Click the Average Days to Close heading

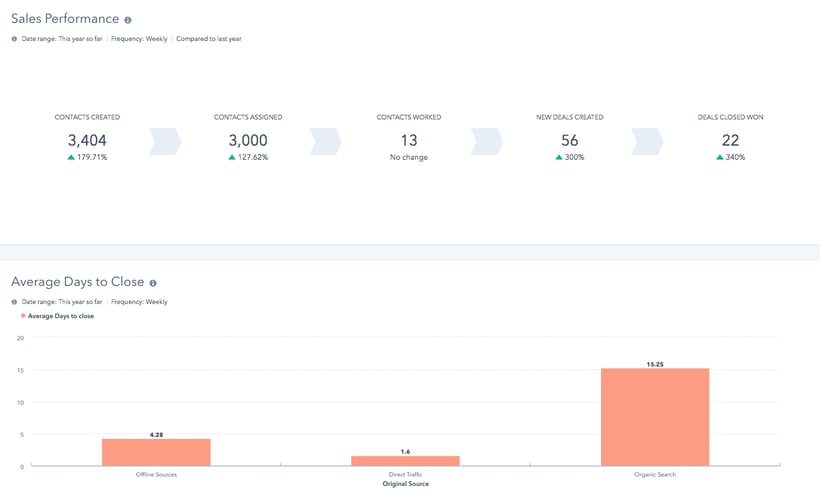coord(77,282)
